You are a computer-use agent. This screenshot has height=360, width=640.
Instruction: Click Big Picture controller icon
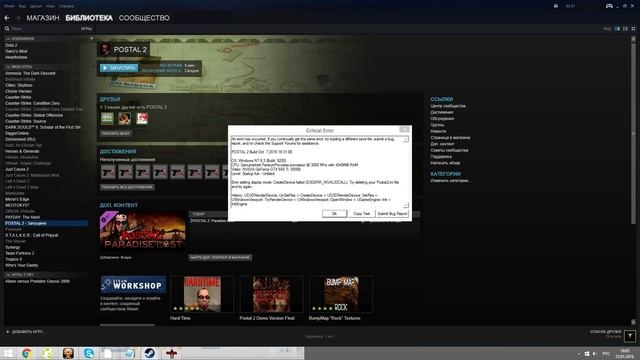click(609, 6)
